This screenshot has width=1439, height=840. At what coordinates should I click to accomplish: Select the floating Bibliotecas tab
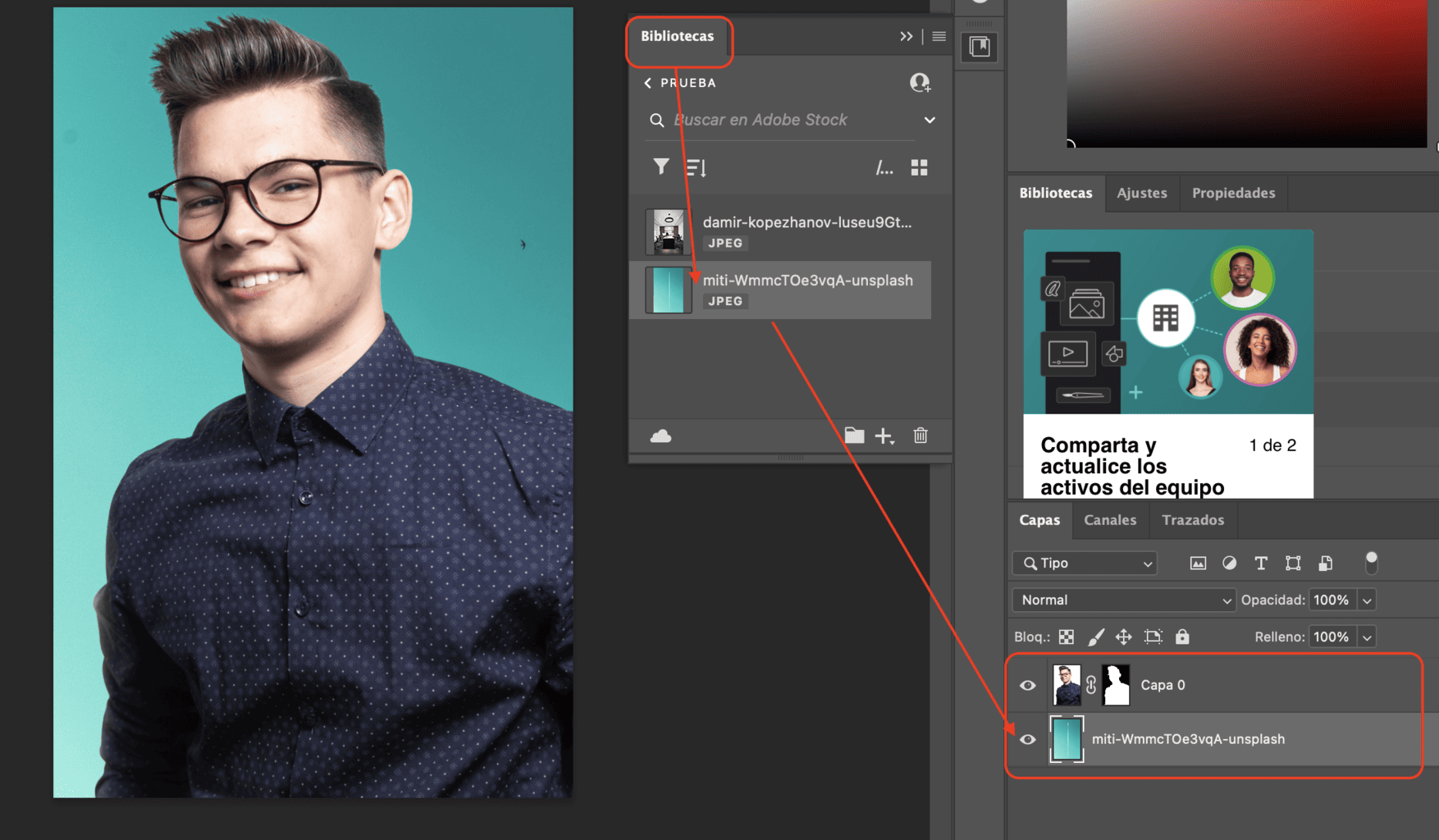click(x=678, y=36)
